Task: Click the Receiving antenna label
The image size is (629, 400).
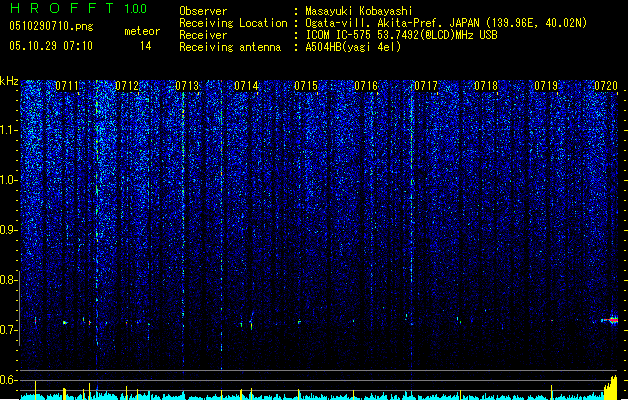Action: point(230,47)
